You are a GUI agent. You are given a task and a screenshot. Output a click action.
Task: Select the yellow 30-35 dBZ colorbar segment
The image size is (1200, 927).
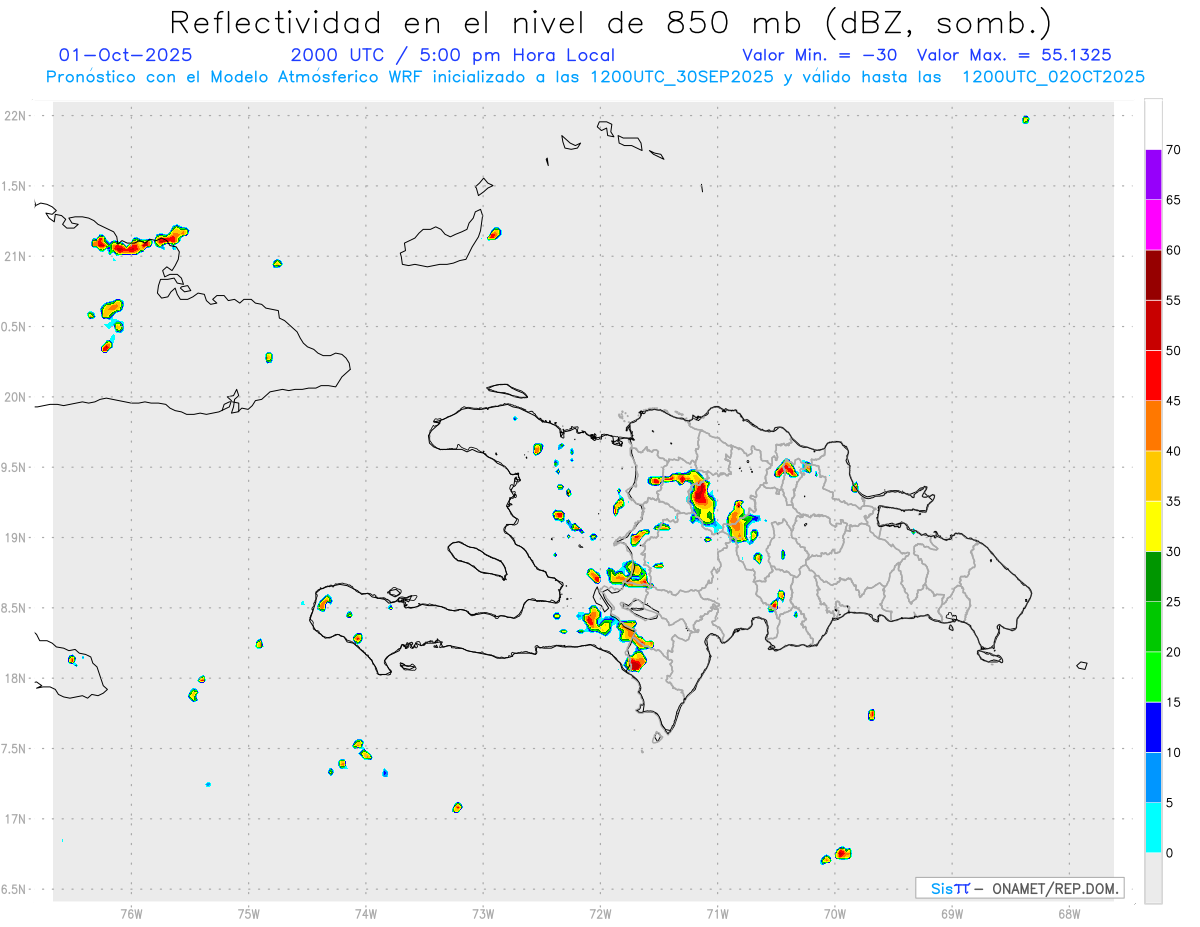click(x=1153, y=526)
